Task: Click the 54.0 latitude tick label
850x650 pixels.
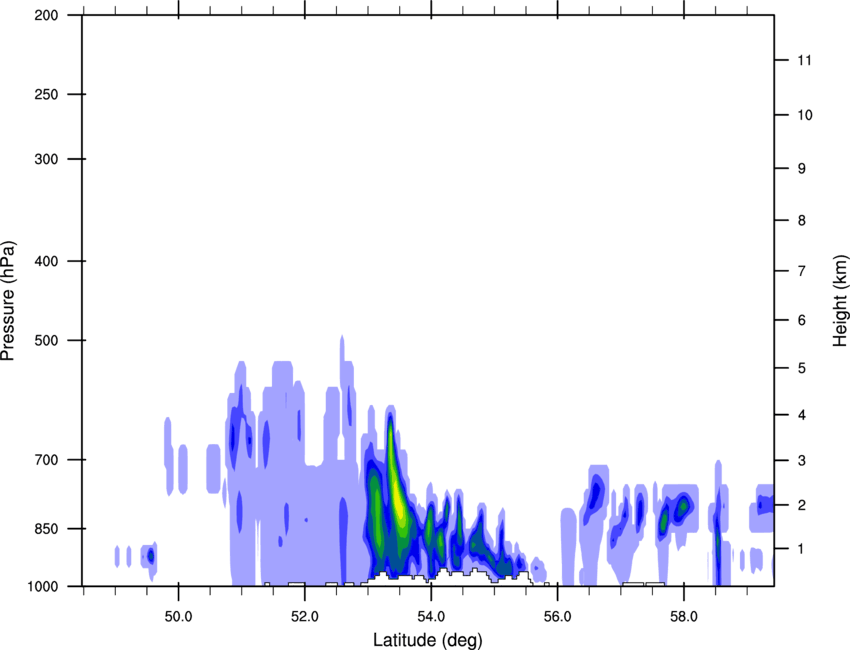Action: tap(431, 617)
